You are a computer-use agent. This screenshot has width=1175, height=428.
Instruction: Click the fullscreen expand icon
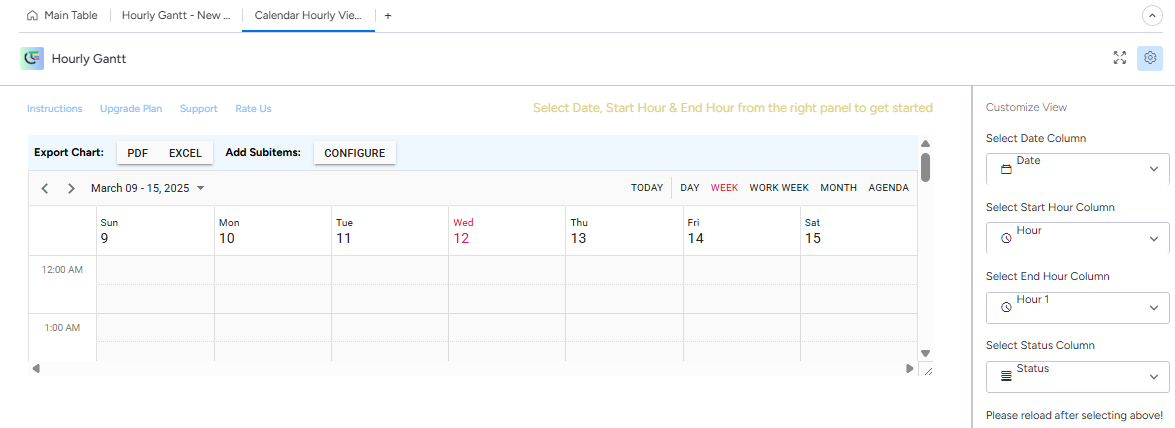tap(1120, 58)
